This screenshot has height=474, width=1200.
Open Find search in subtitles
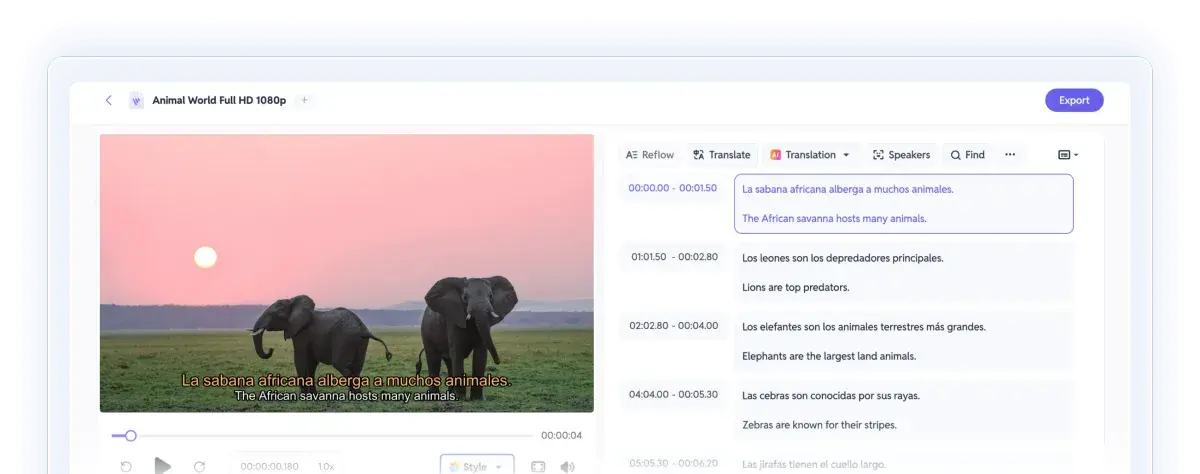(967, 155)
